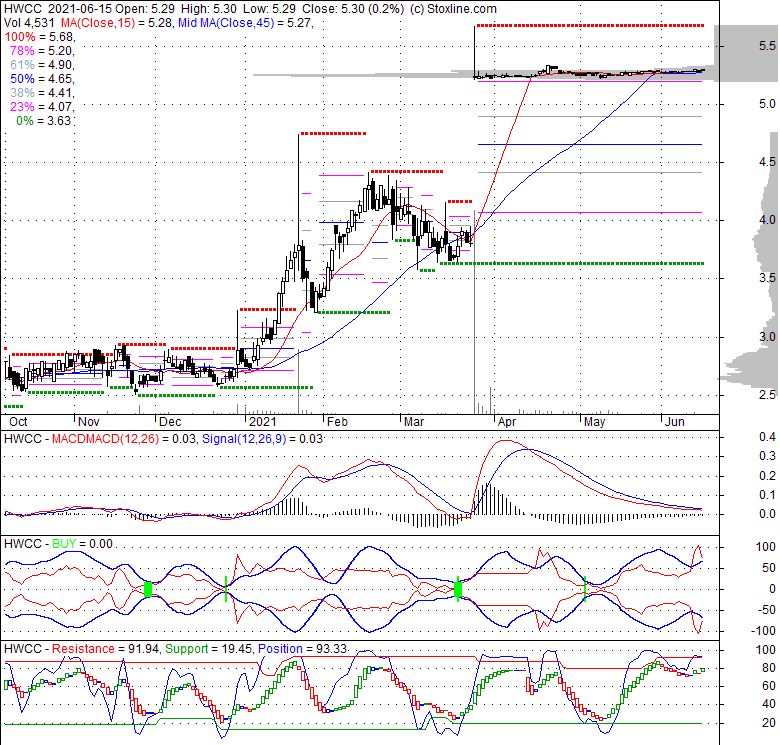Click the 3.0 price axis label
This screenshot has width=780, height=745.
(x=767, y=337)
